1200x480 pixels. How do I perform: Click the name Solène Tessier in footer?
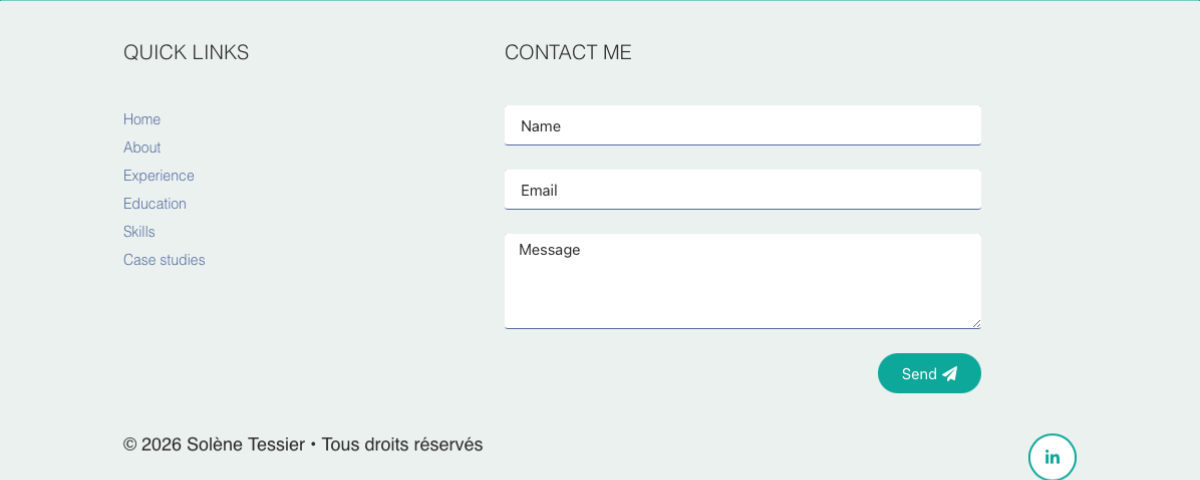pos(245,444)
